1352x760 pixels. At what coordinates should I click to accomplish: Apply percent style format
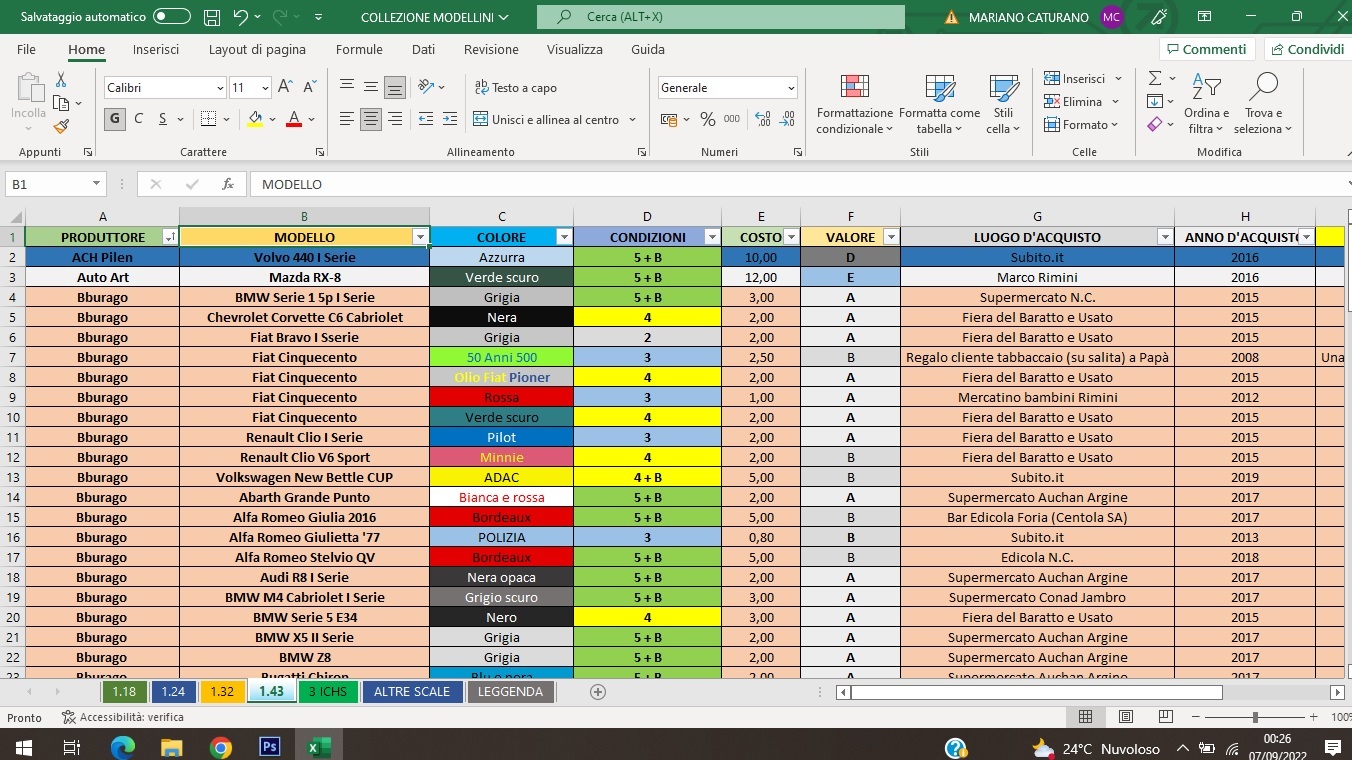click(x=707, y=119)
